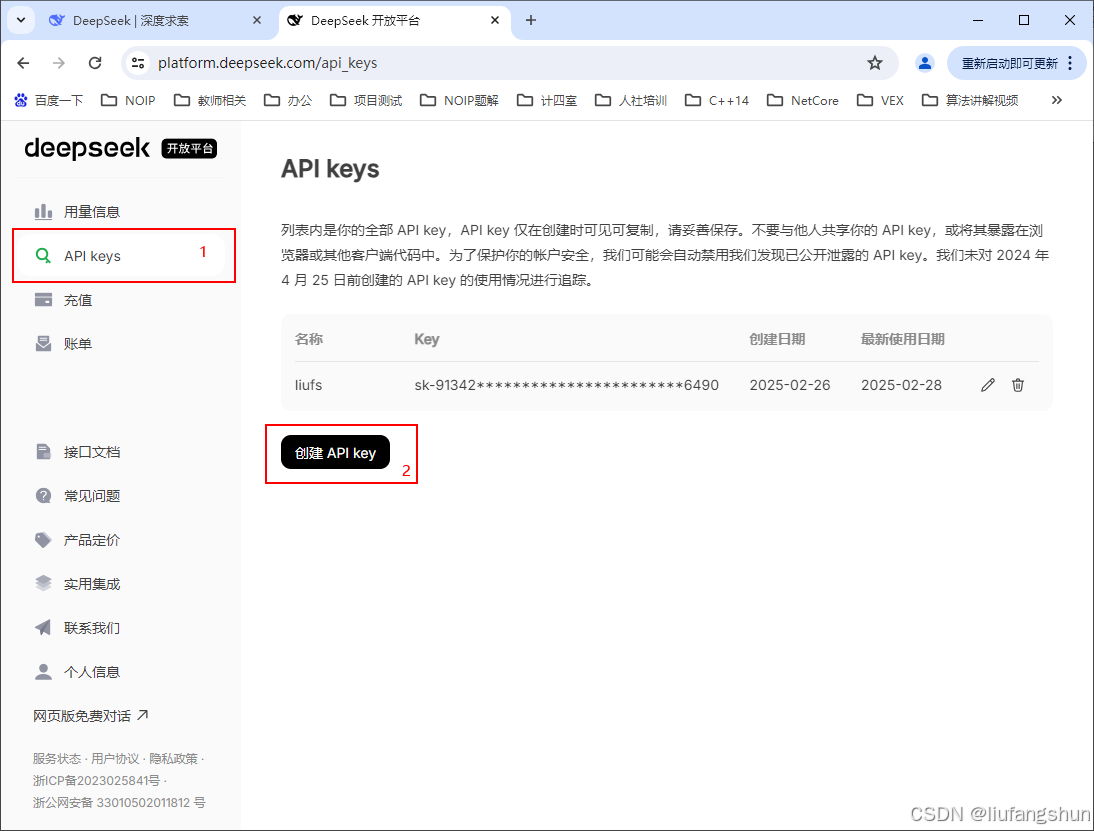Open the 浙ICP备2023025841号 link

point(96,780)
